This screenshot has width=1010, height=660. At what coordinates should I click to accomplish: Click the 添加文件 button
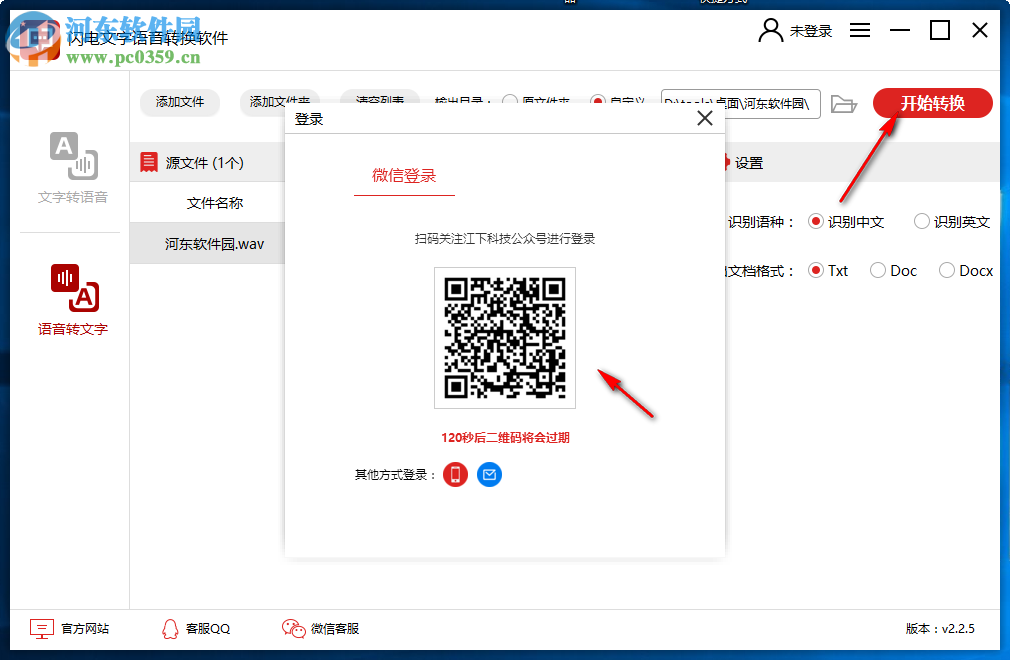(x=180, y=103)
